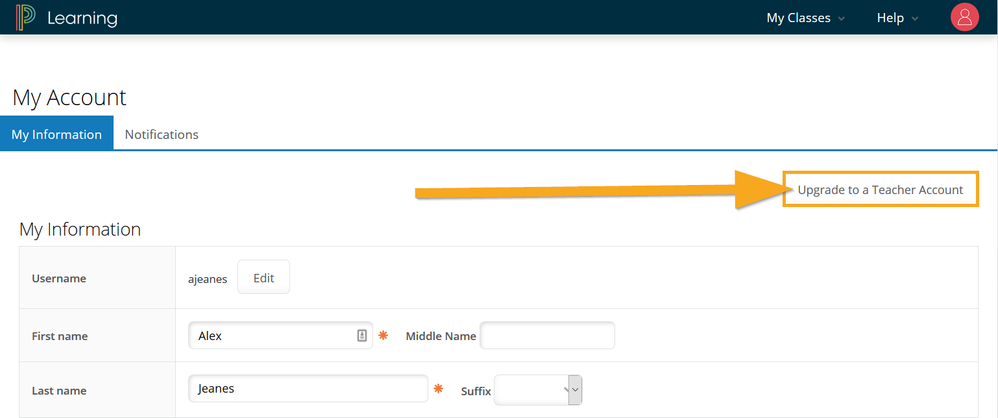Click the Suffix label

(476, 391)
